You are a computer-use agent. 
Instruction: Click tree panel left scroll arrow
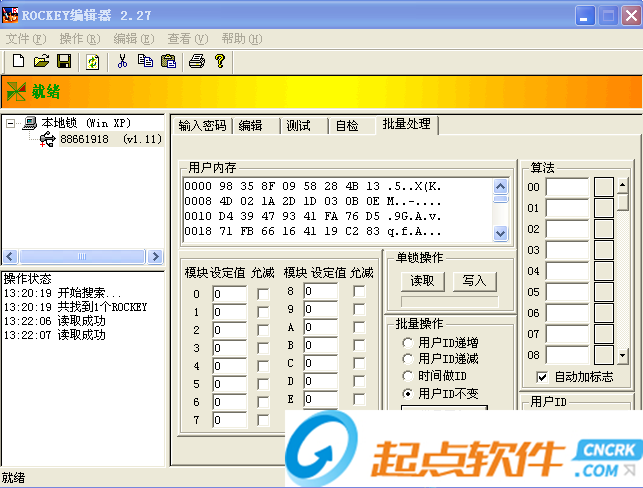click(x=11, y=257)
